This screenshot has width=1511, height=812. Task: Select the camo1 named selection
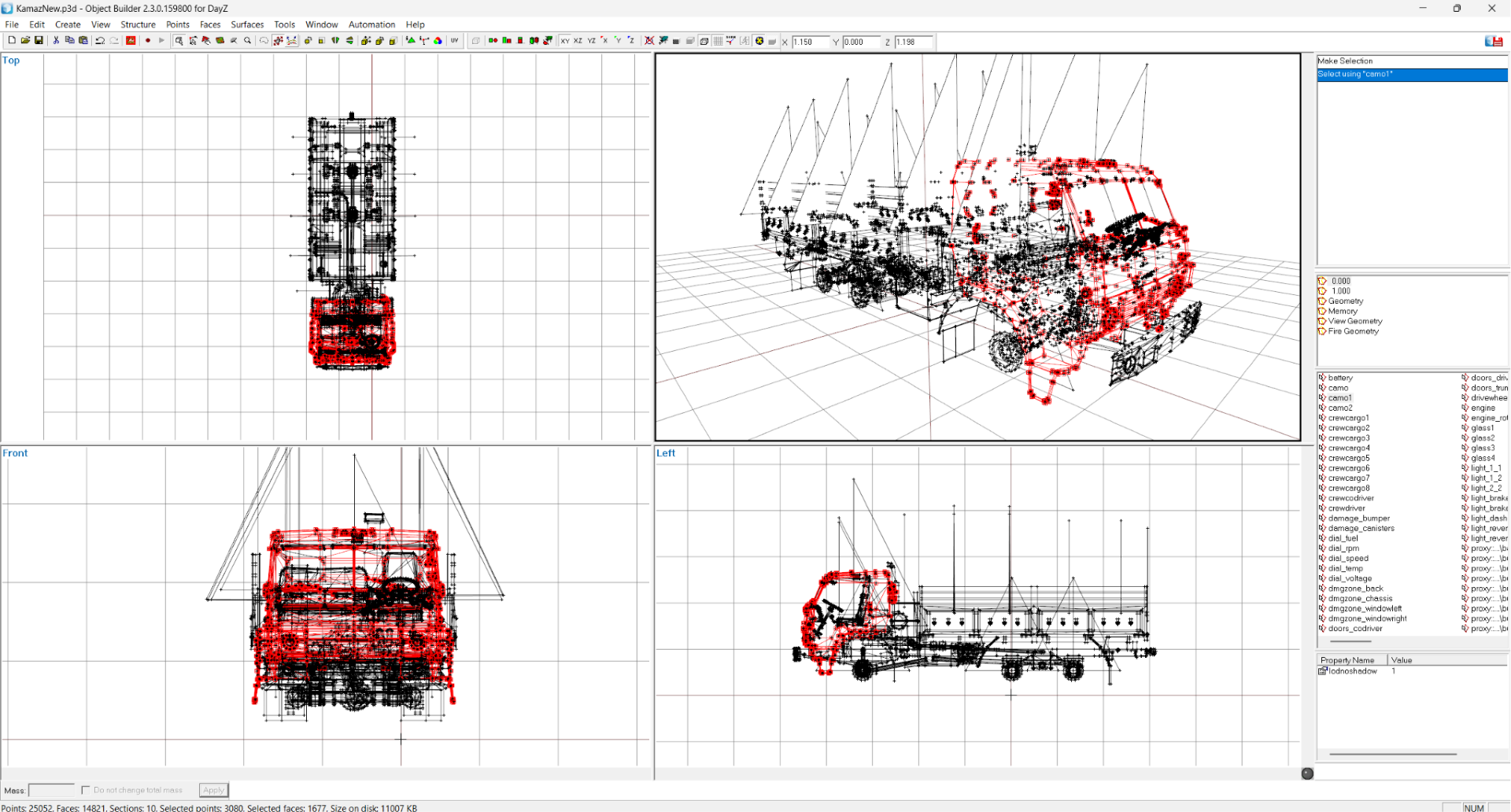[x=1339, y=398]
